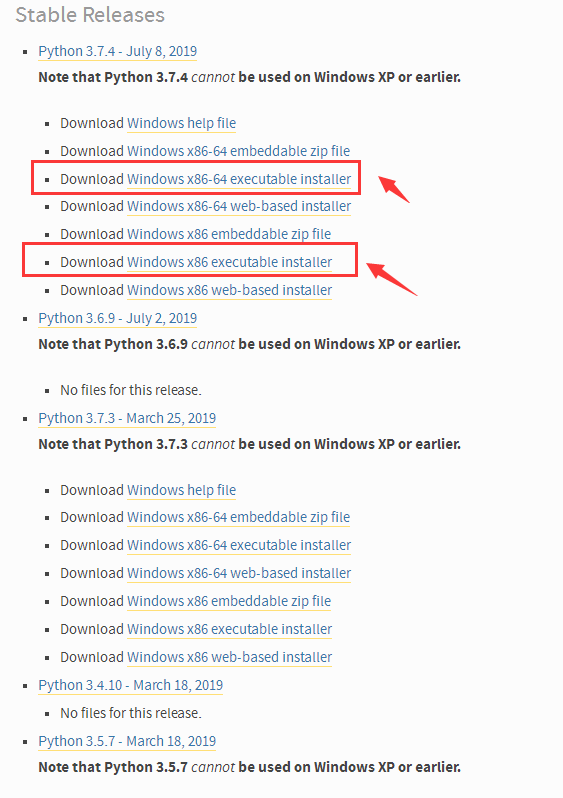Open Windows x86-64 web-based installer for 3.7.3
The width and height of the screenshot is (563, 798).
pos(239,573)
